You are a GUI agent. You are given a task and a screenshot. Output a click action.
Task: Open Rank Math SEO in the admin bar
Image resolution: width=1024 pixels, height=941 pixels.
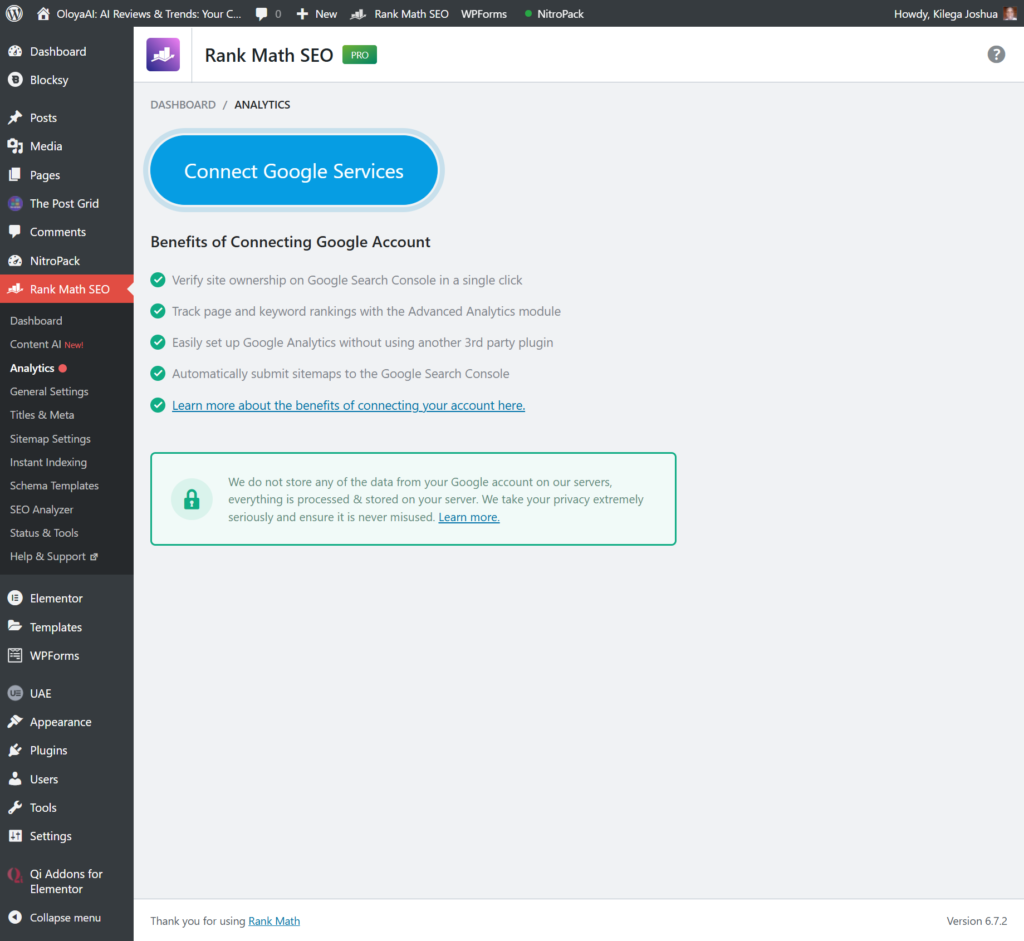tap(411, 14)
